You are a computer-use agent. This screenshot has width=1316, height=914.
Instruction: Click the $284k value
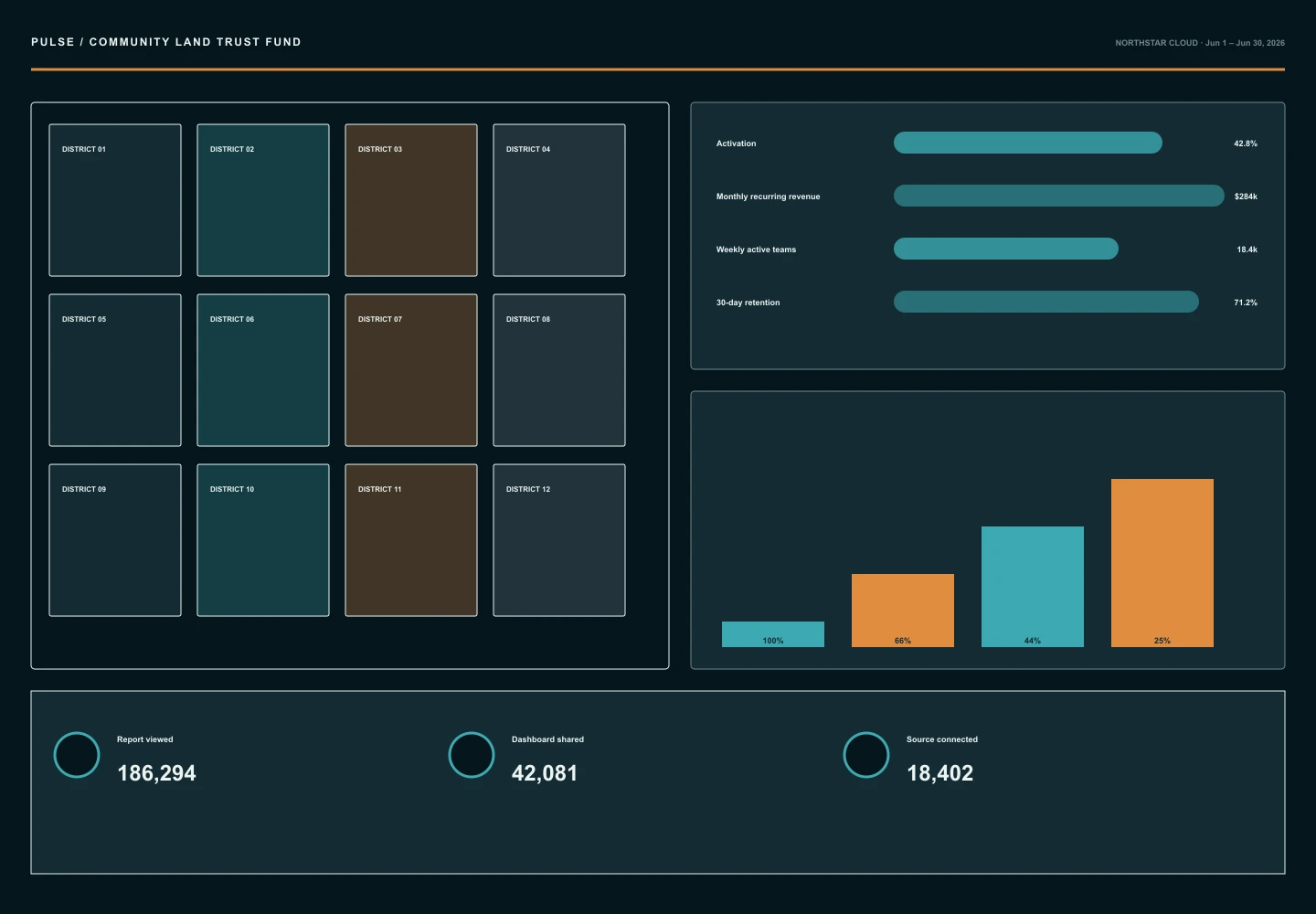point(1246,197)
